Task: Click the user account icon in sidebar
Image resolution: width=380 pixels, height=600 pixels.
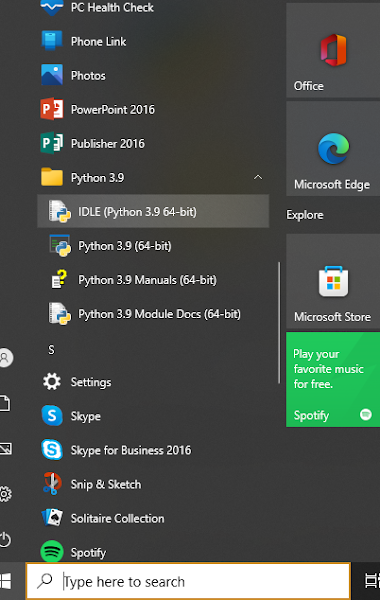Action: point(5,358)
